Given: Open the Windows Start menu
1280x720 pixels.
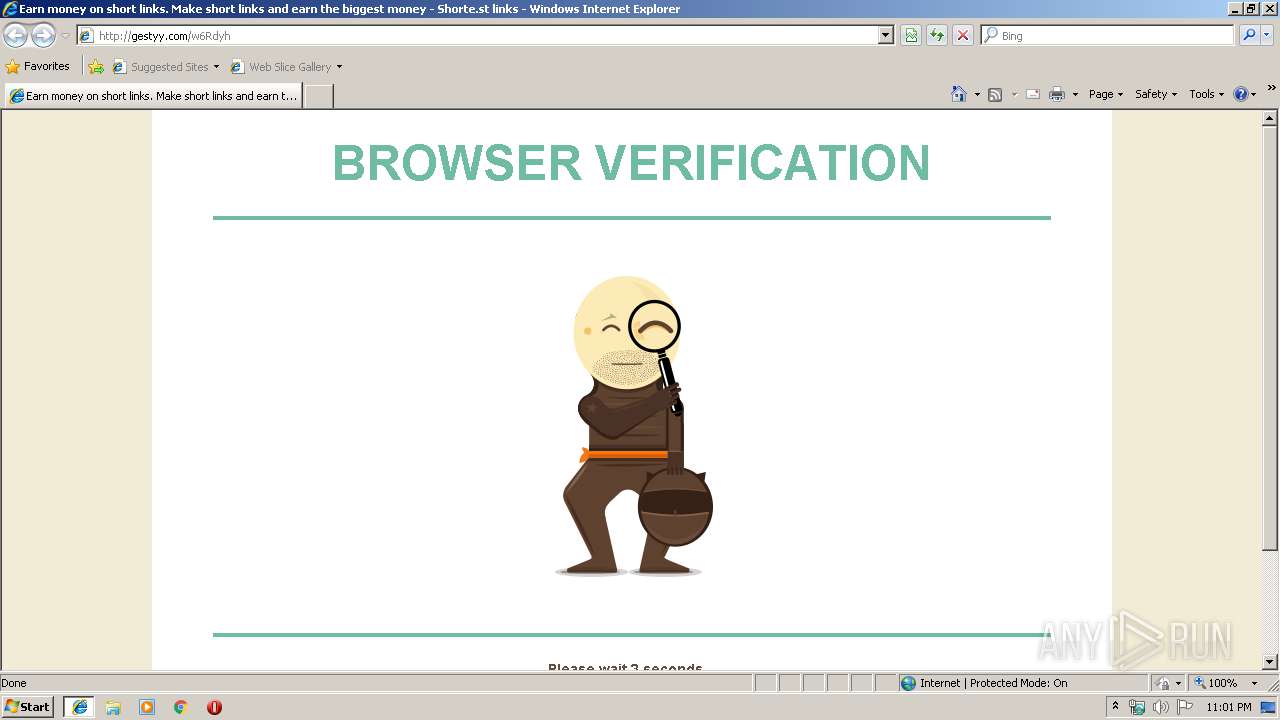Looking at the screenshot, I should click(x=27, y=706).
